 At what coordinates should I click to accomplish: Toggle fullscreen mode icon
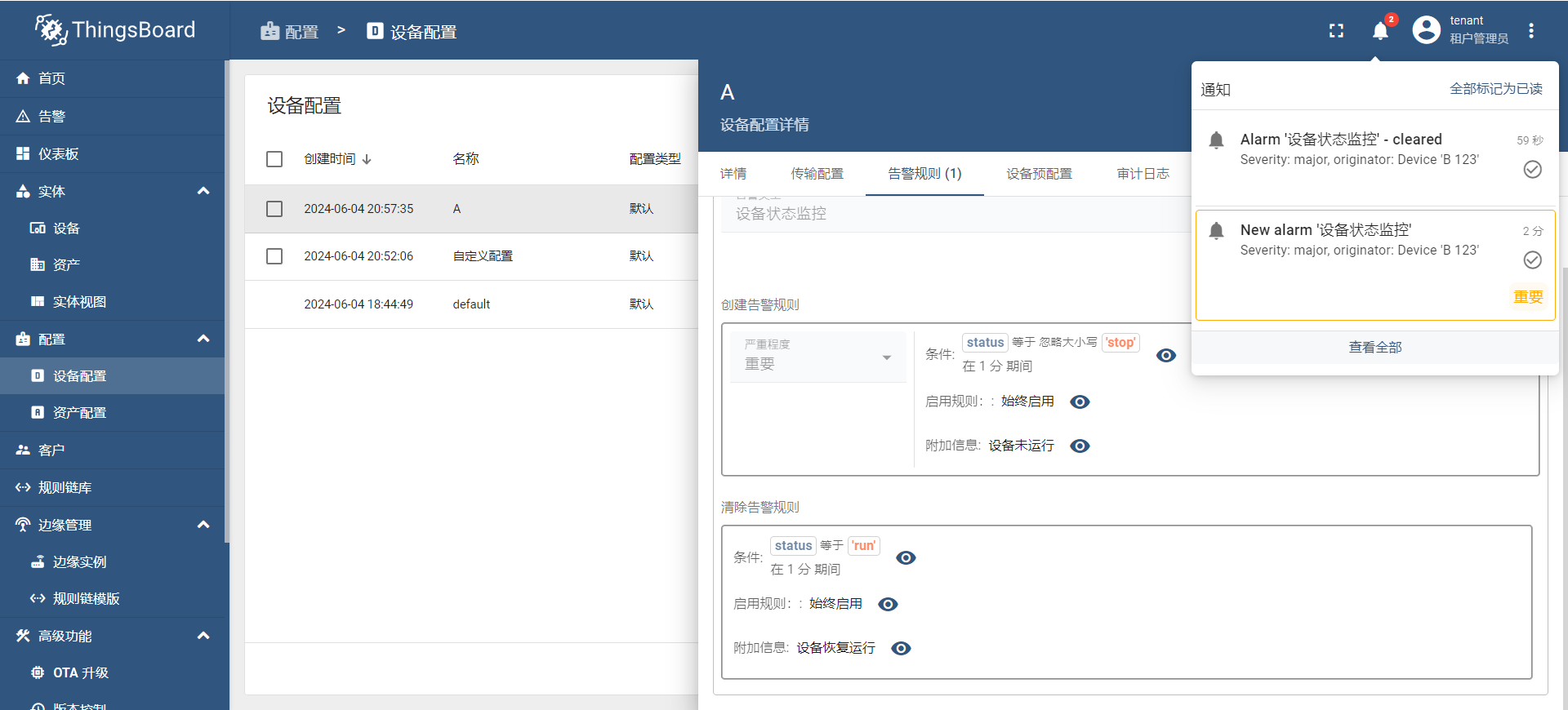pos(1336,31)
